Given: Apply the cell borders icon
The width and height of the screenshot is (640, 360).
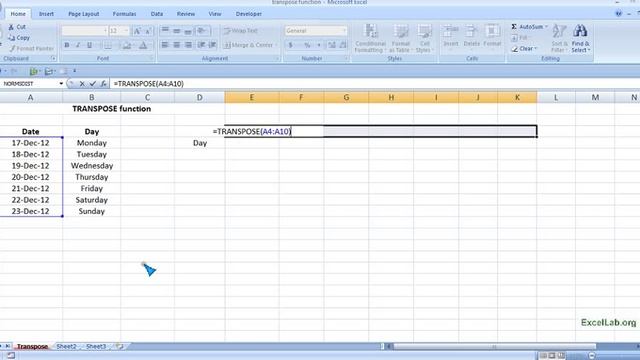Looking at the screenshot, I should coord(107,45).
